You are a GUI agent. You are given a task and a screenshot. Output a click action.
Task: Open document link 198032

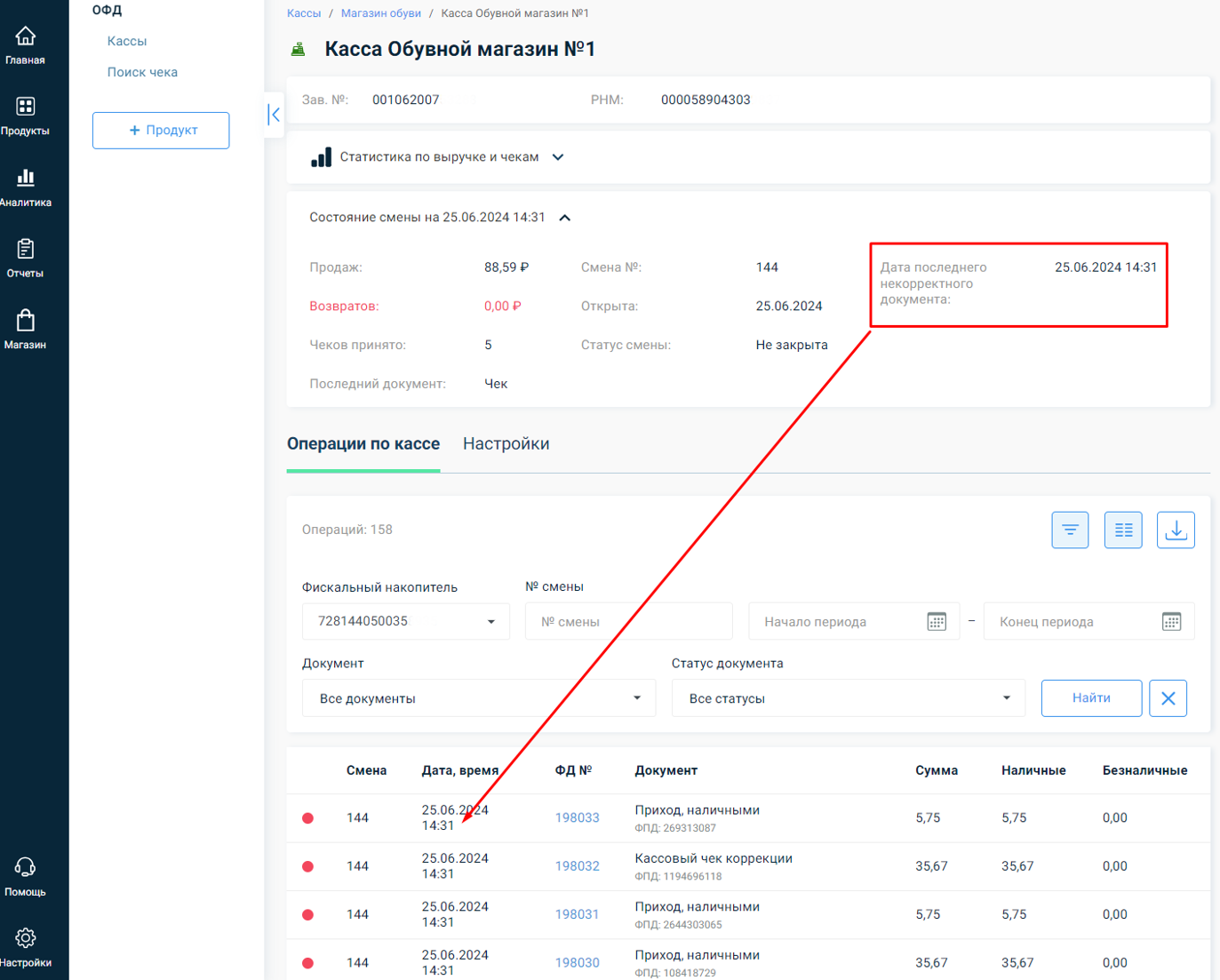coord(578,866)
